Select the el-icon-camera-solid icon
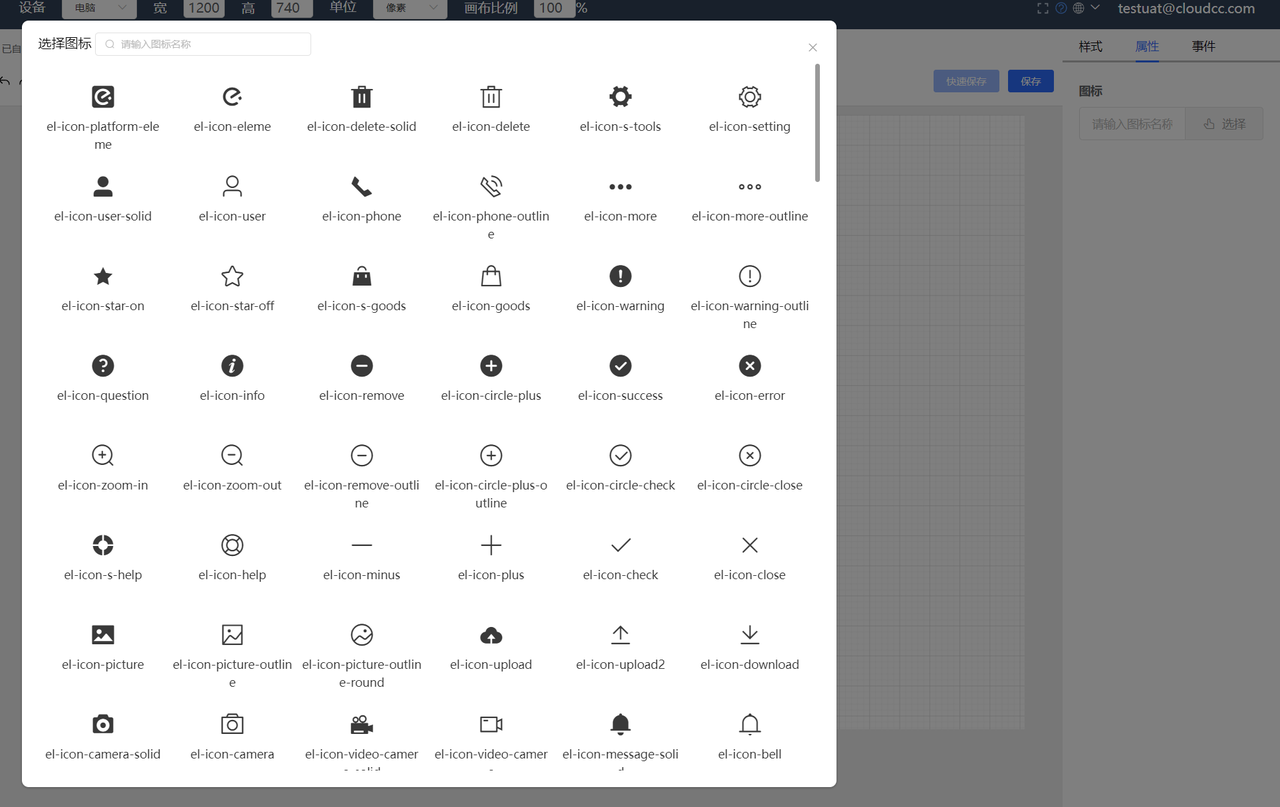The image size is (1280, 807). click(x=103, y=725)
